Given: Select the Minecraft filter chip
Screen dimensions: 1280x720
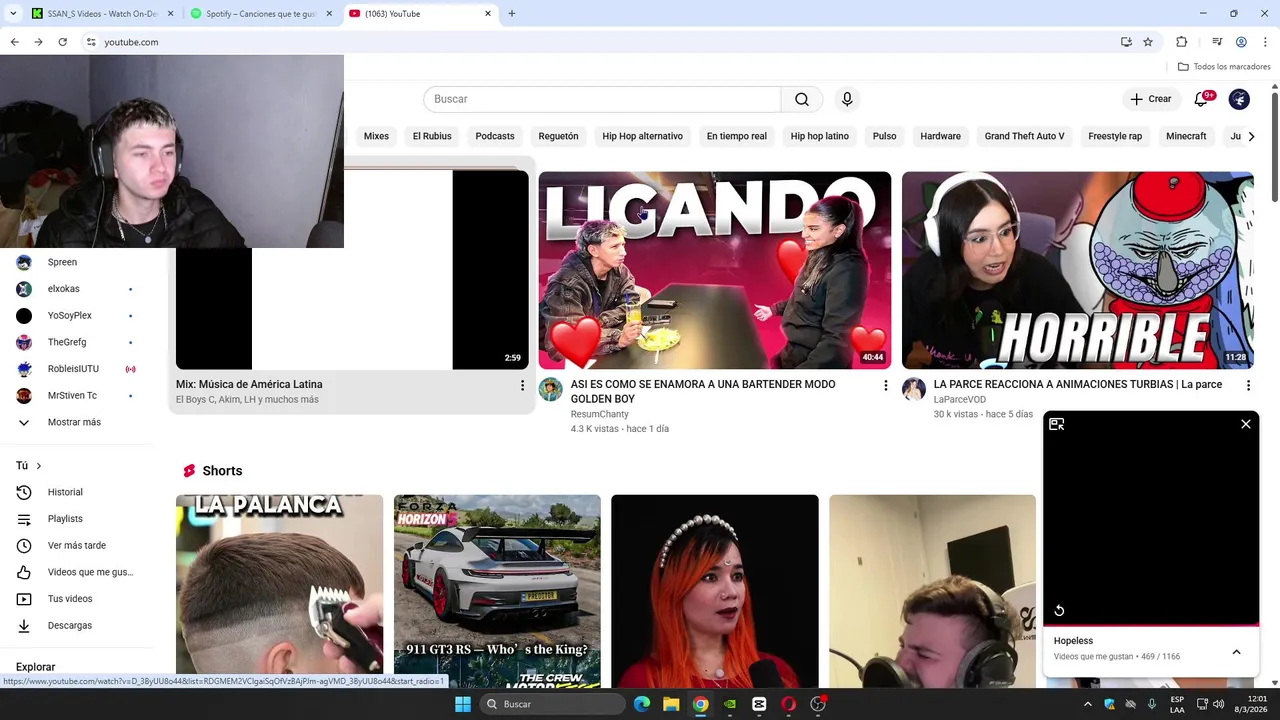Looking at the screenshot, I should tap(1186, 136).
